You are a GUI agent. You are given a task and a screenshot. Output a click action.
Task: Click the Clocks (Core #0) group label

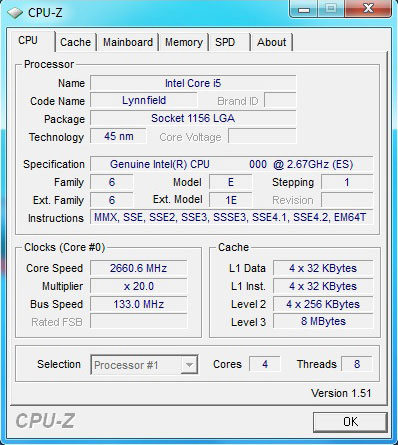click(x=65, y=248)
